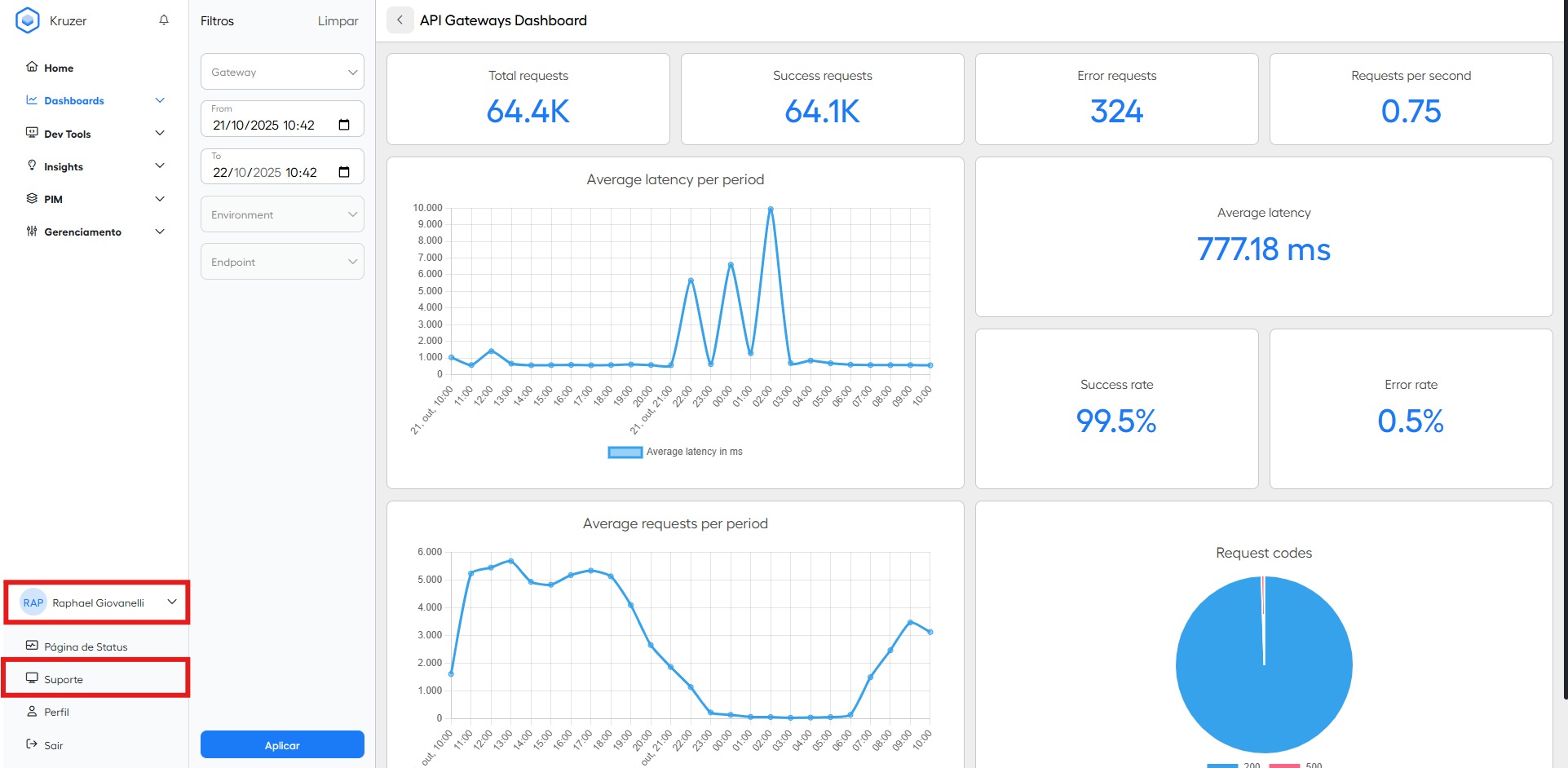Click the Kruzer hexagon logo icon
Image resolution: width=1568 pixels, height=768 pixels.
click(x=28, y=20)
